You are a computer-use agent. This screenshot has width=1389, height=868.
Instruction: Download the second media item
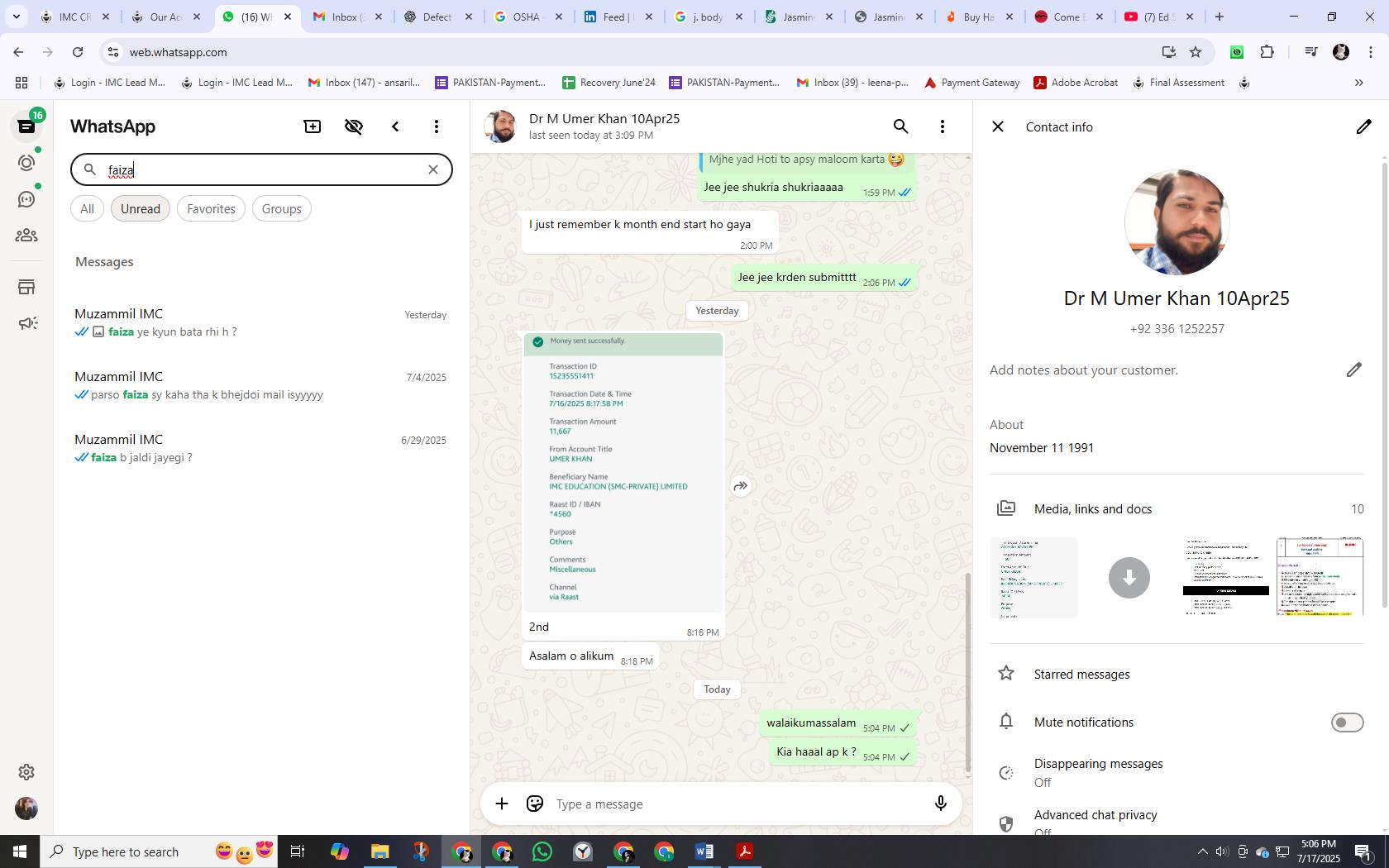[x=1129, y=577]
